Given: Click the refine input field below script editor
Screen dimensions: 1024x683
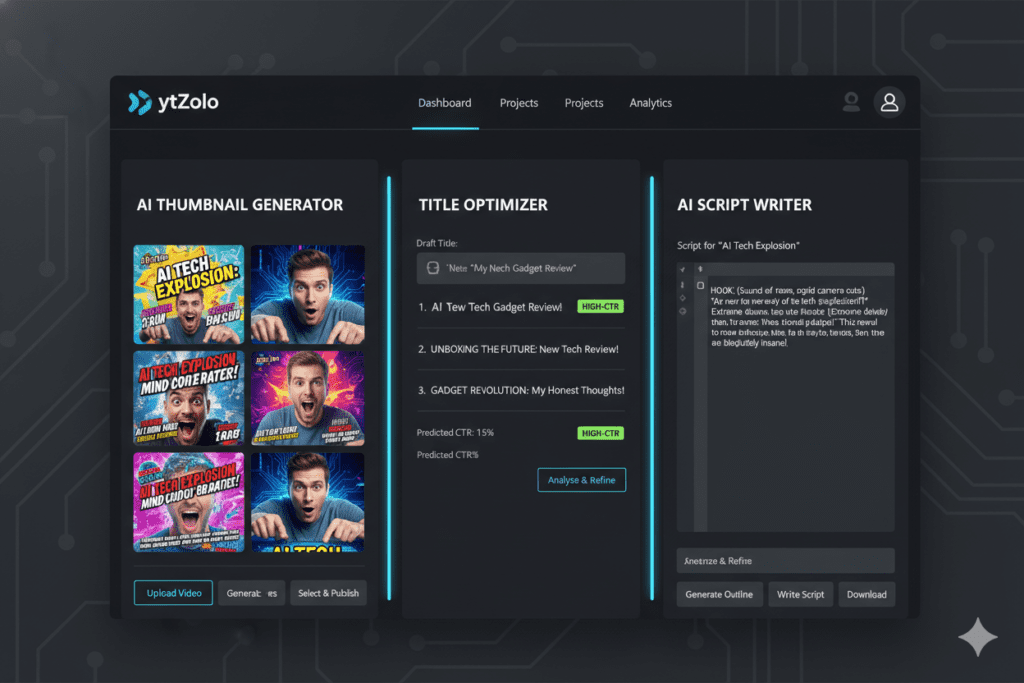Looking at the screenshot, I should (785, 561).
